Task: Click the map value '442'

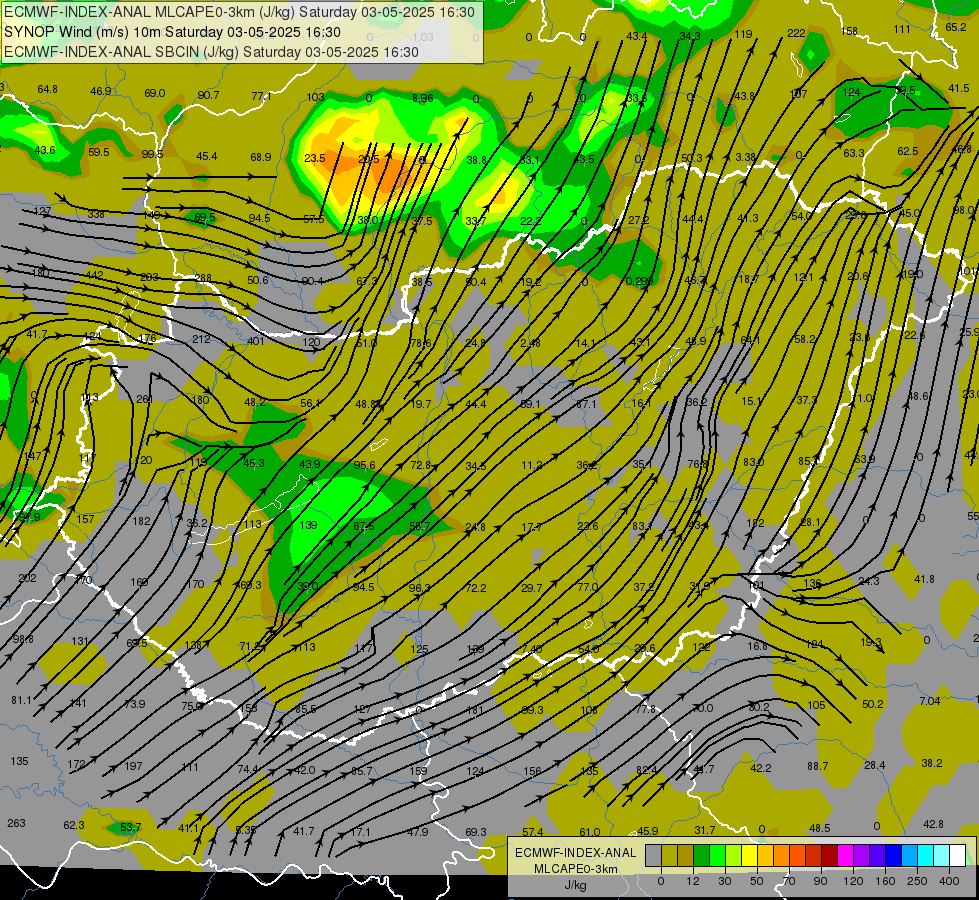Action: point(95,275)
